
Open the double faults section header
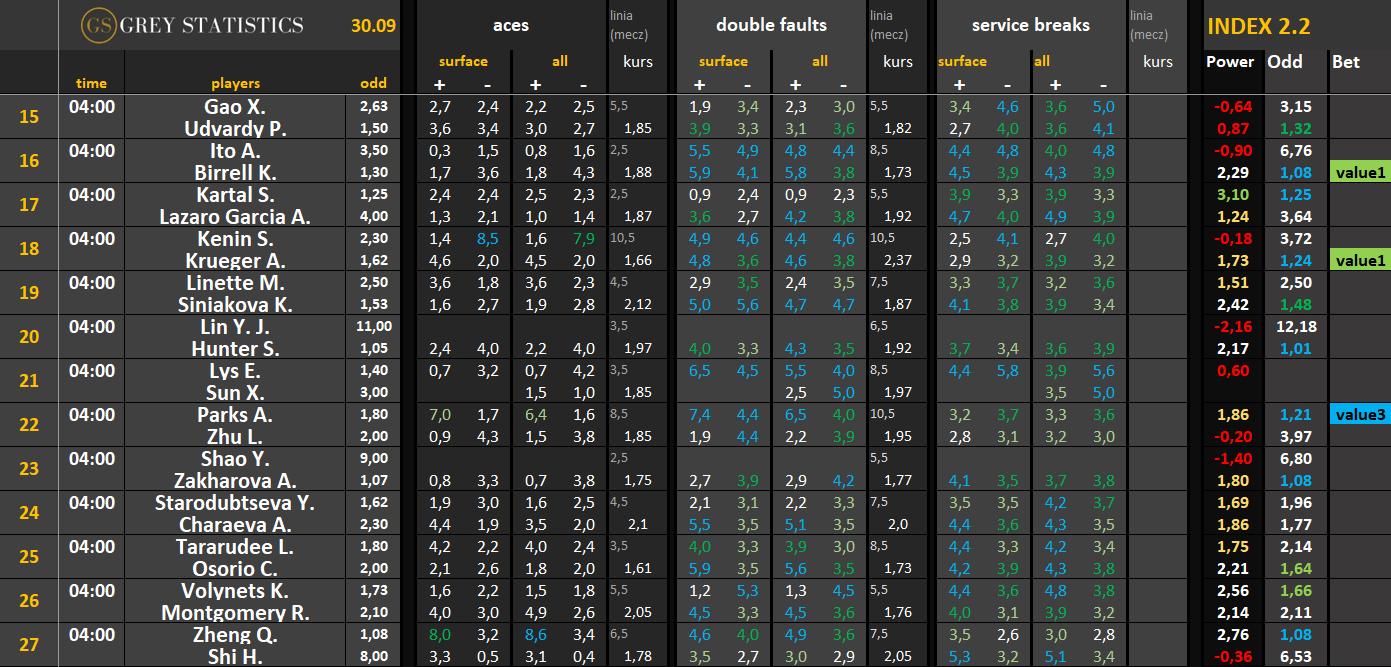(x=771, y=25)
